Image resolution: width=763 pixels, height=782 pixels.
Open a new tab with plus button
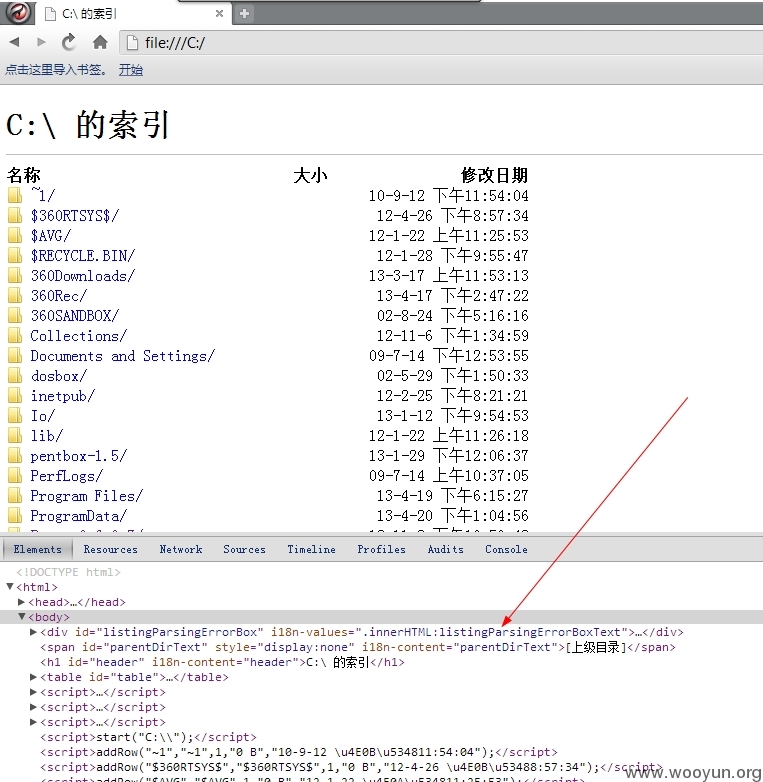pyautogui.click(x=244, y=13)
